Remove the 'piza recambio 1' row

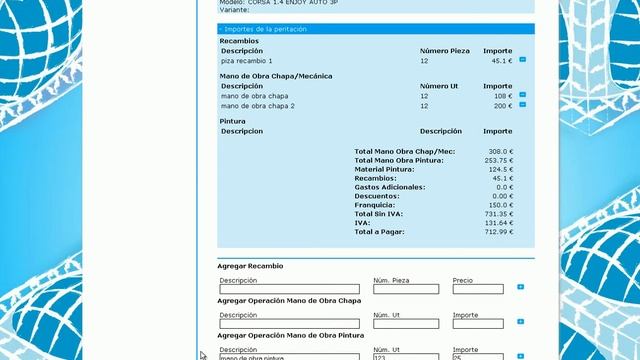(522, 60)
